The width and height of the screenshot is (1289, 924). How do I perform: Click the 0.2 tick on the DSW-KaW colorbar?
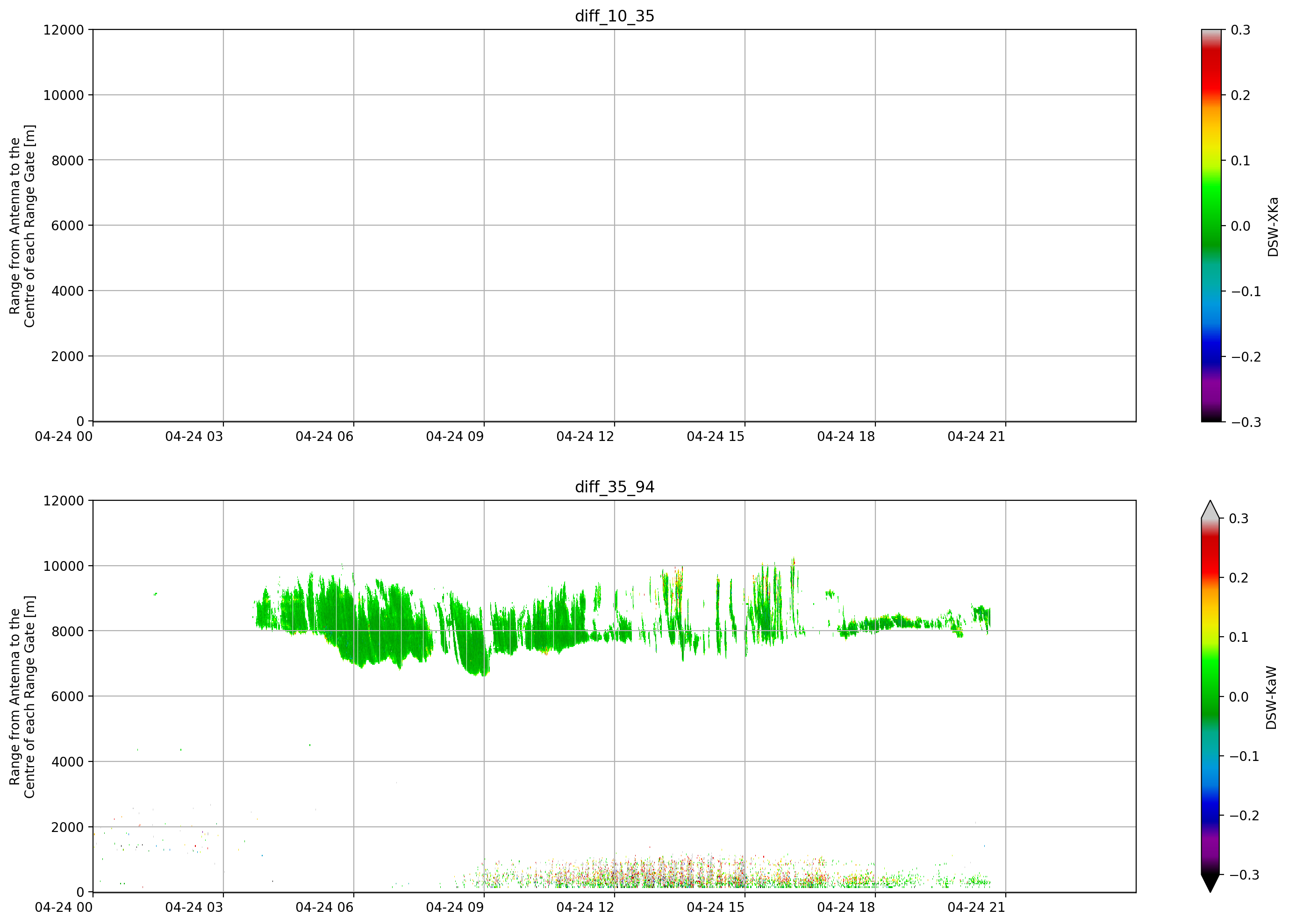point(1239,577)
